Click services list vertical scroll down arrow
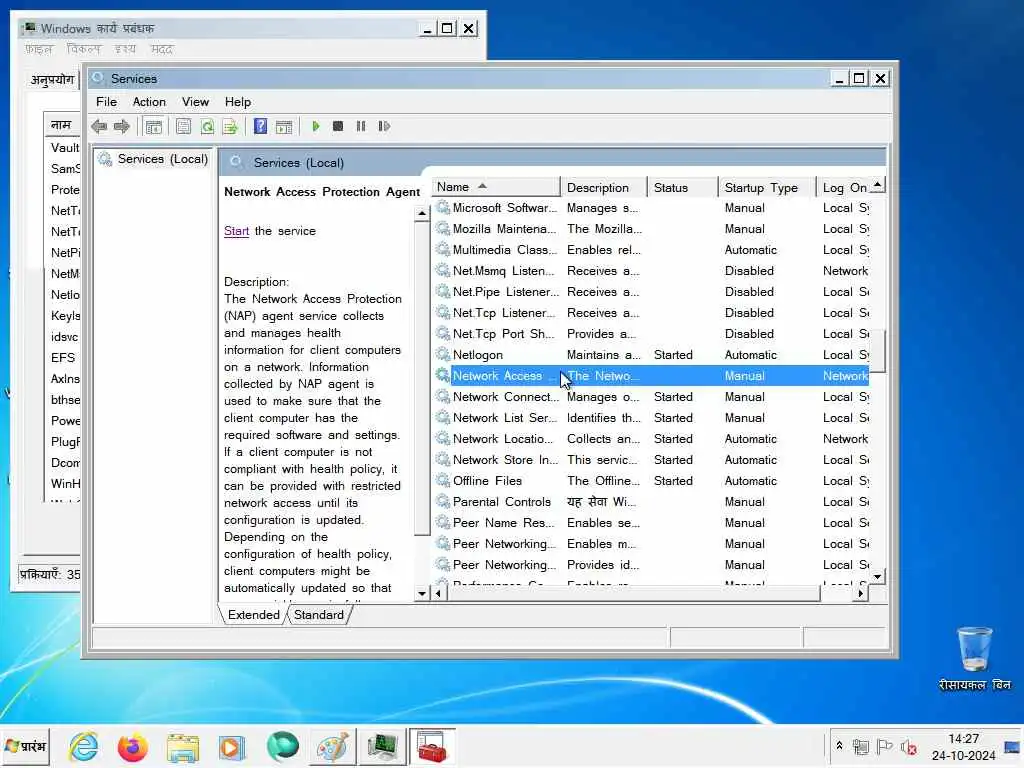The width and height of the screenshot is (1024, 768). (x=878, y=576)
